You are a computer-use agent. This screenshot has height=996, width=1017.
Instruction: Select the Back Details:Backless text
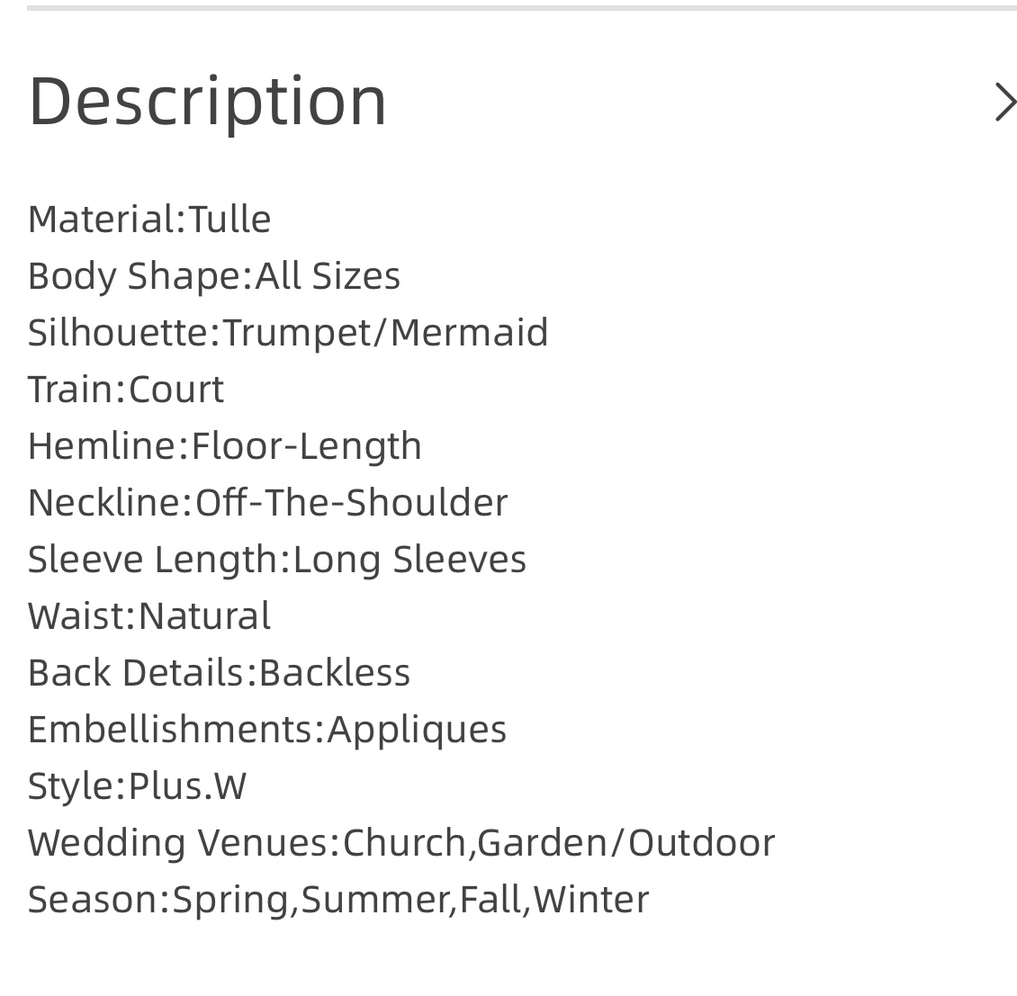[219, 672]
